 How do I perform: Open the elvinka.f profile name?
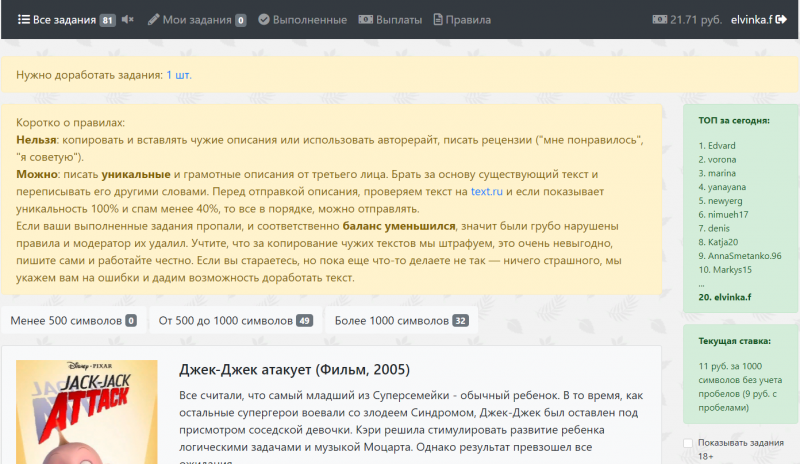pos(752,20)
